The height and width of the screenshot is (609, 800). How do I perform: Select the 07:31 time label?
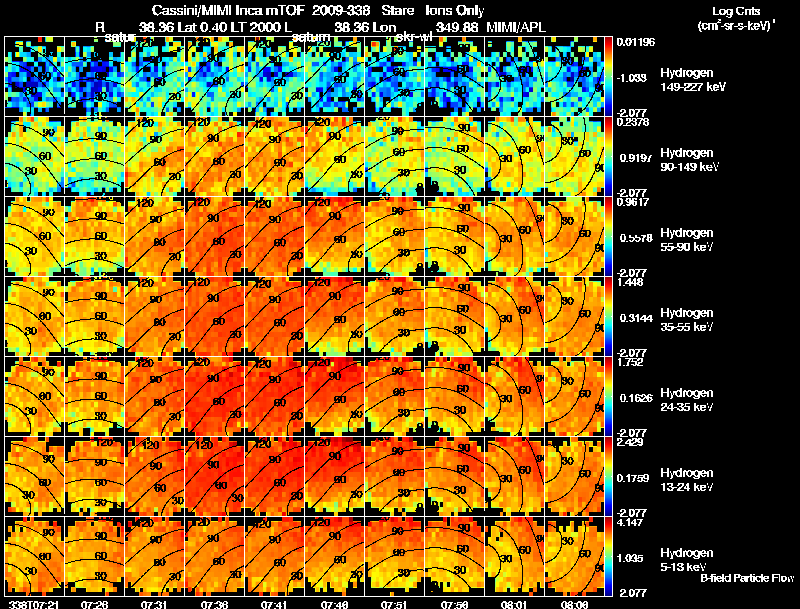click(x=154, y=604)
